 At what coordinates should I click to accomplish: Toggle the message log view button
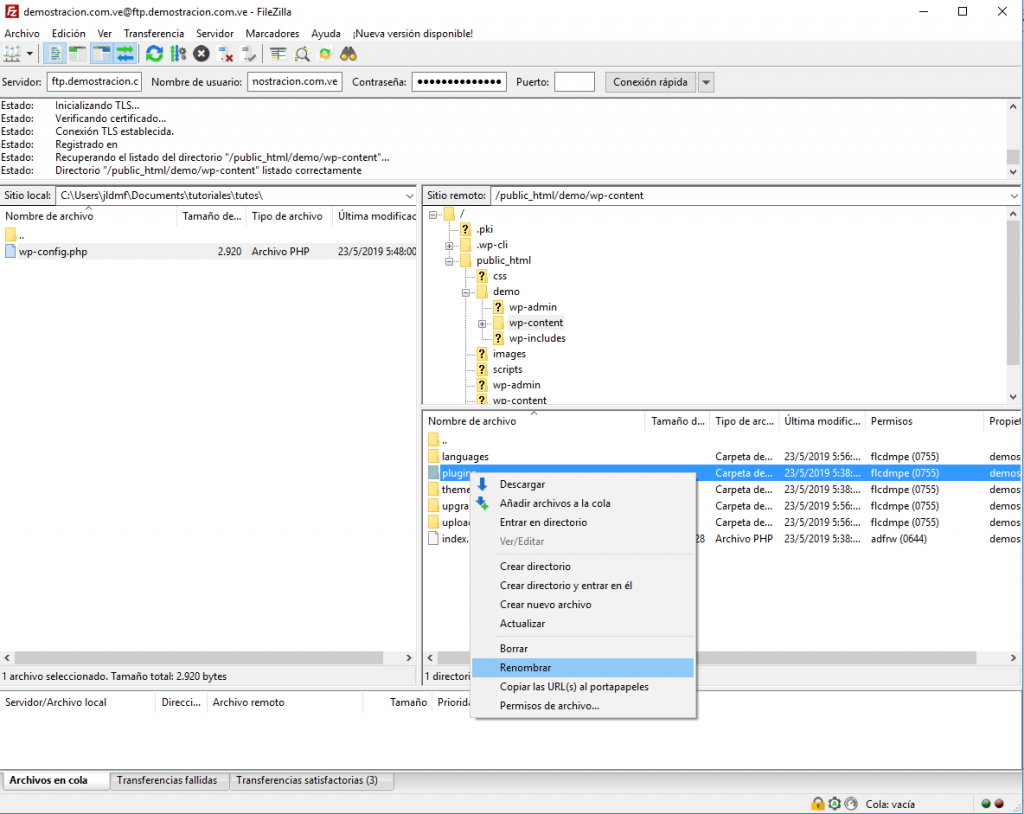click(x=54, y=54)
